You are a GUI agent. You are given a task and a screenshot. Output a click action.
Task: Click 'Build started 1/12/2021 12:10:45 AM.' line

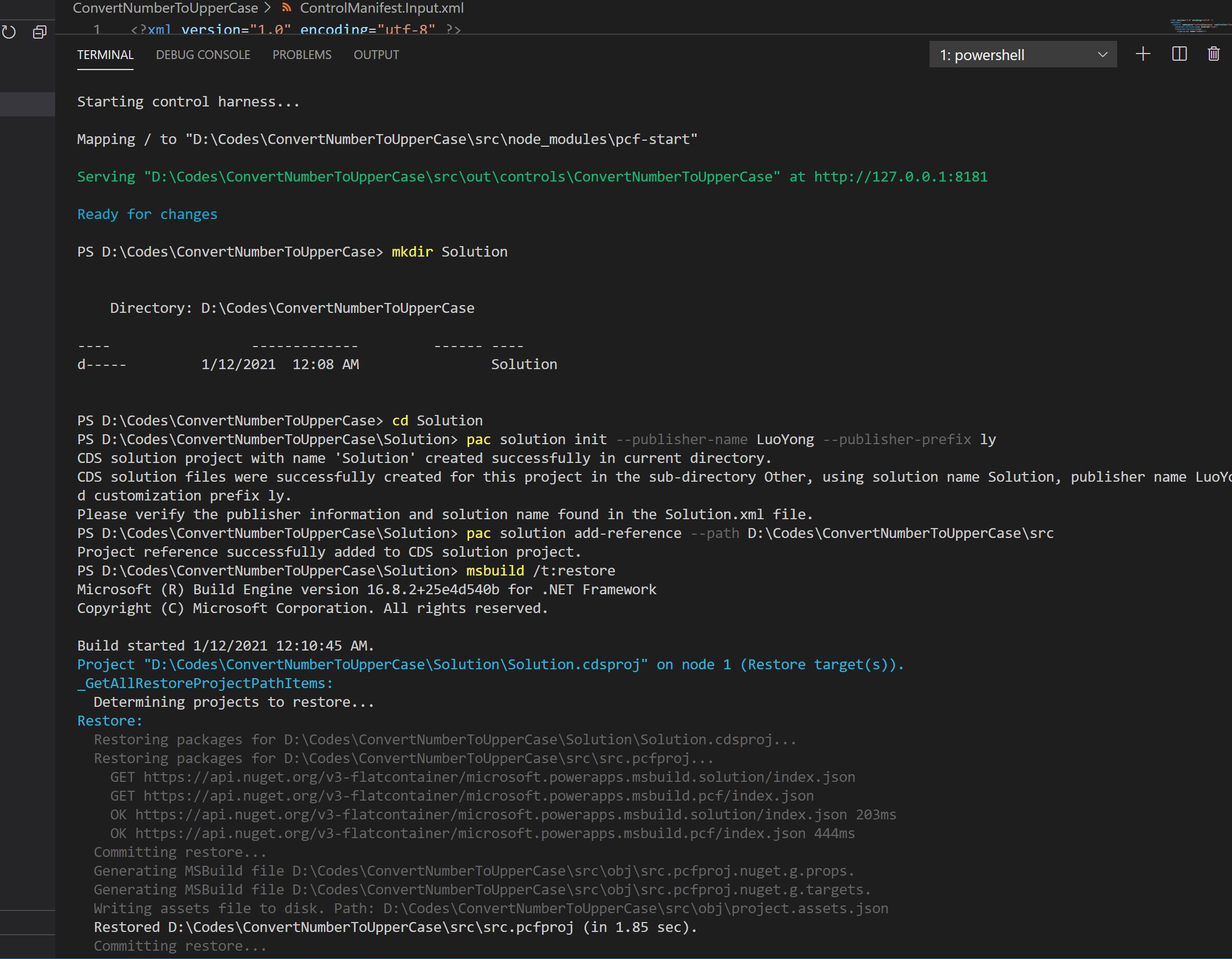pyautogui.click(x=226, y=646)
